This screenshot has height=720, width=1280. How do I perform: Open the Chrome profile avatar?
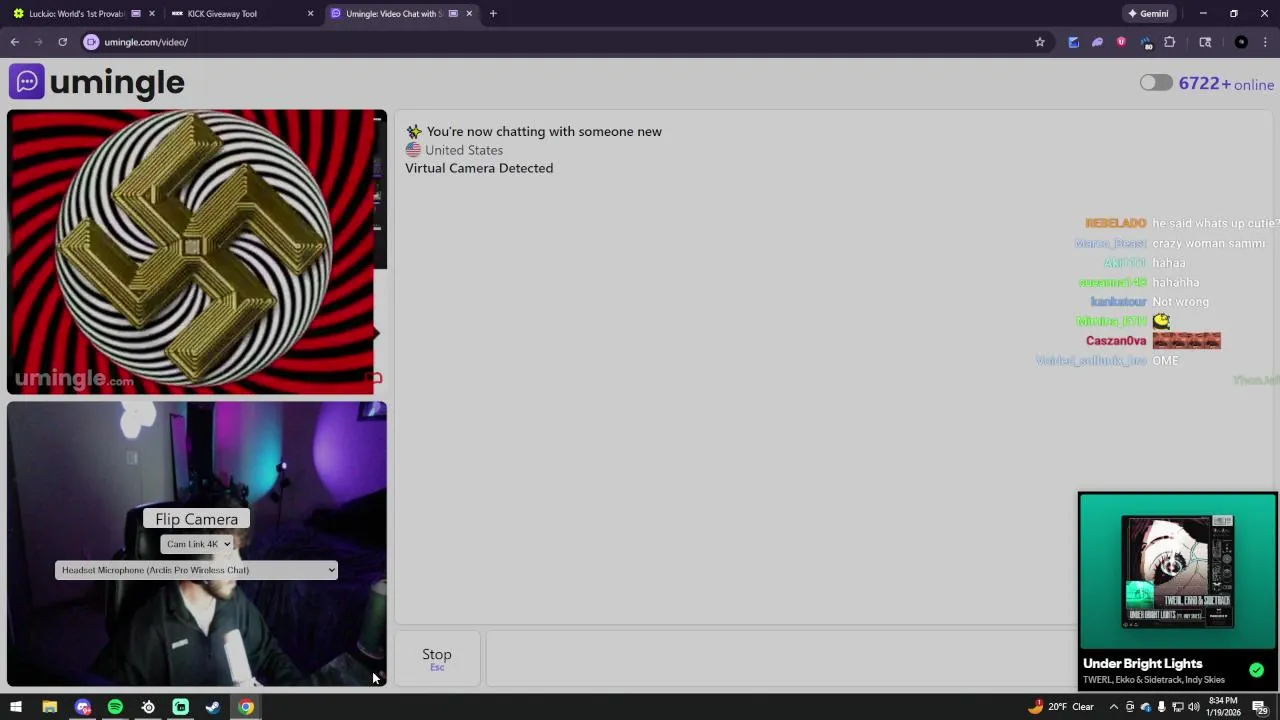(x=1241, y=42)
